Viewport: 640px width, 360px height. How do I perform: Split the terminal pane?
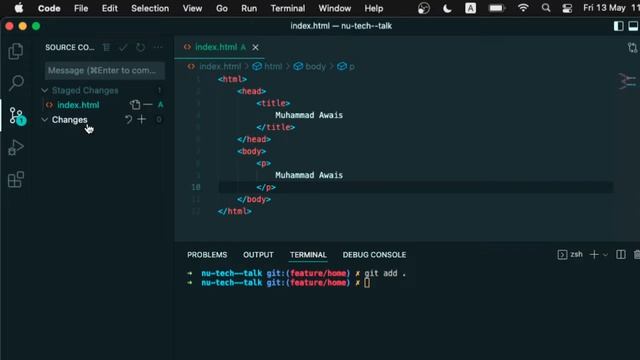(620, 255)
